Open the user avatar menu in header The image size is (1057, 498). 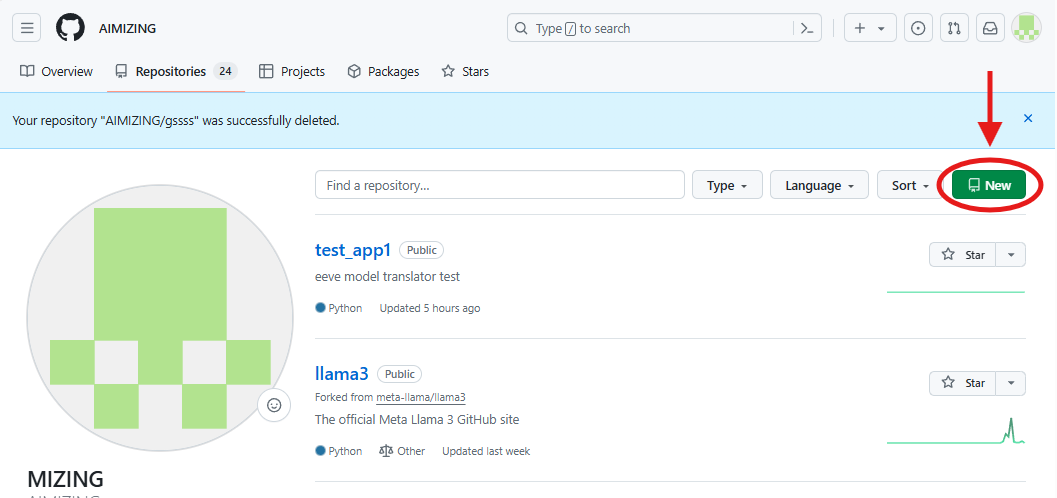1027,28
